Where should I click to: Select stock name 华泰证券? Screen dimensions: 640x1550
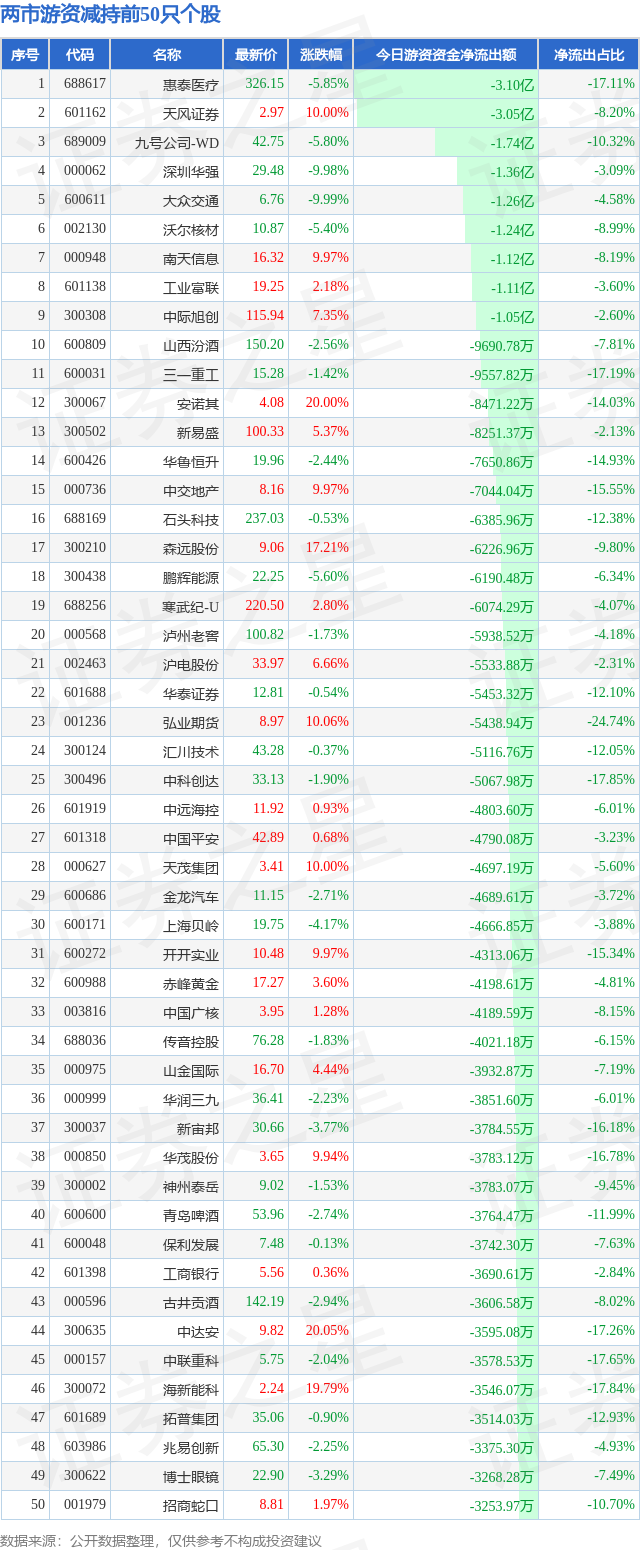(x=191, y=693)
